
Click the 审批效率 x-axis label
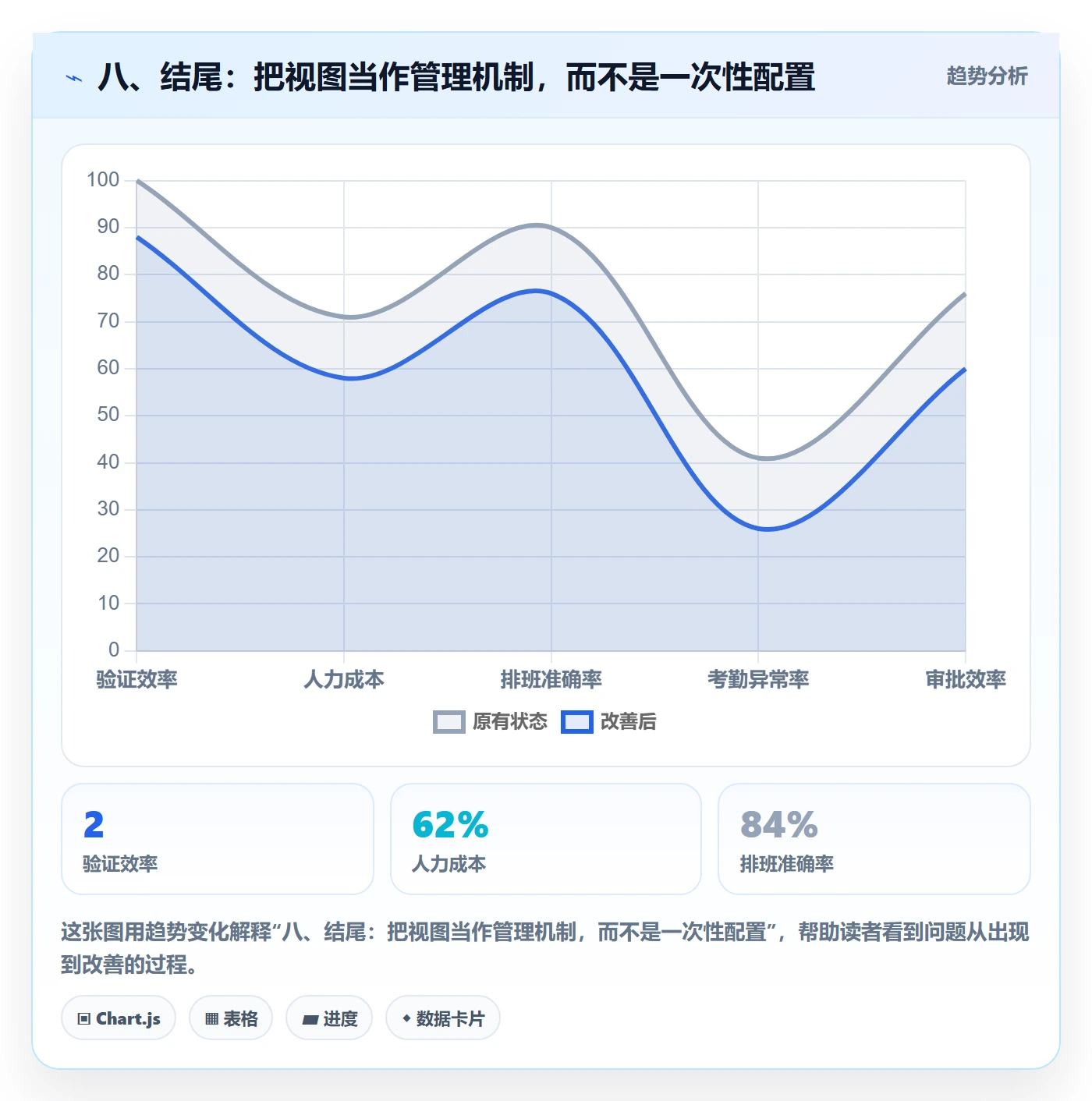966,680
